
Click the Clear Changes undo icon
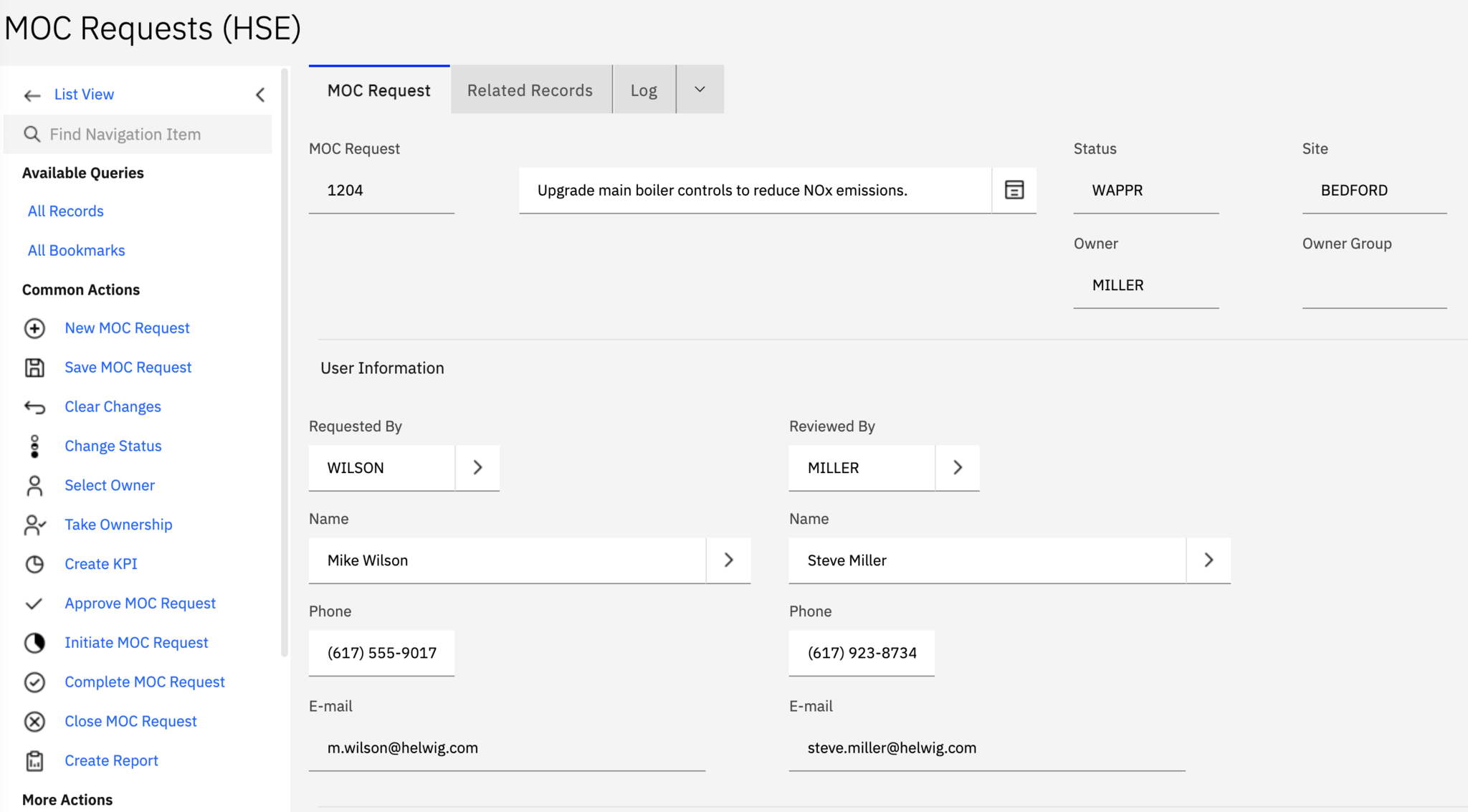[34, 407]
